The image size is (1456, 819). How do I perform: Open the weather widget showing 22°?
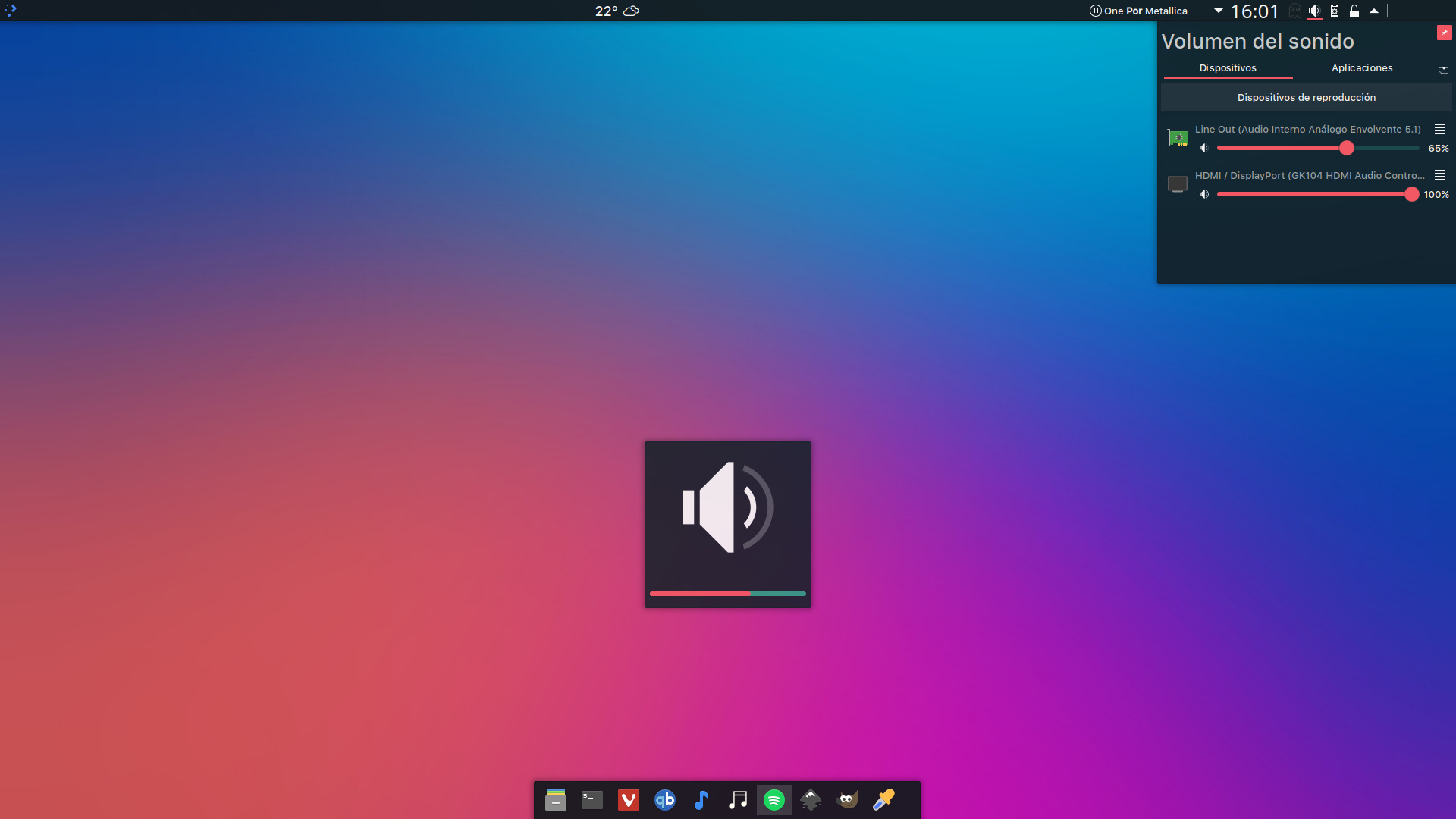point(617,11)
